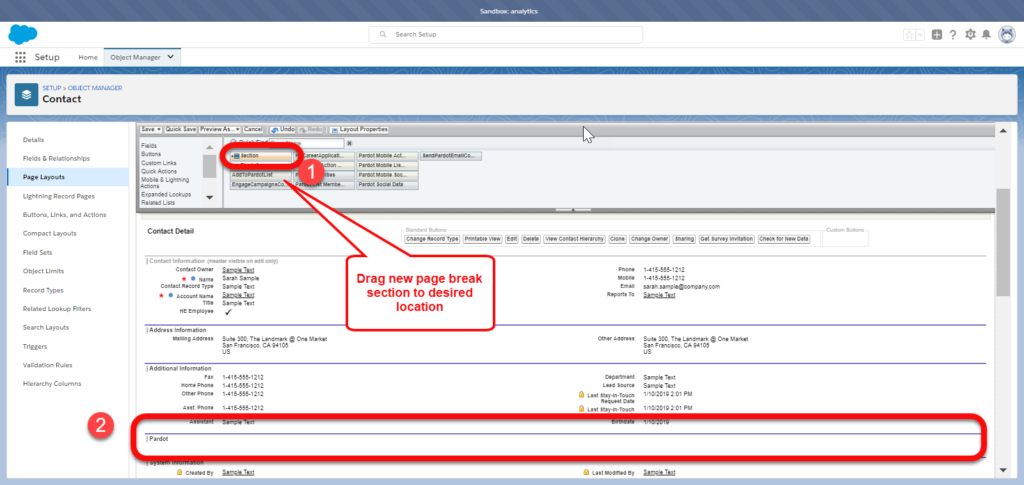Click the Search Setup field
1024x485 pixels.
pyautogui.click(x=505, y=35)
